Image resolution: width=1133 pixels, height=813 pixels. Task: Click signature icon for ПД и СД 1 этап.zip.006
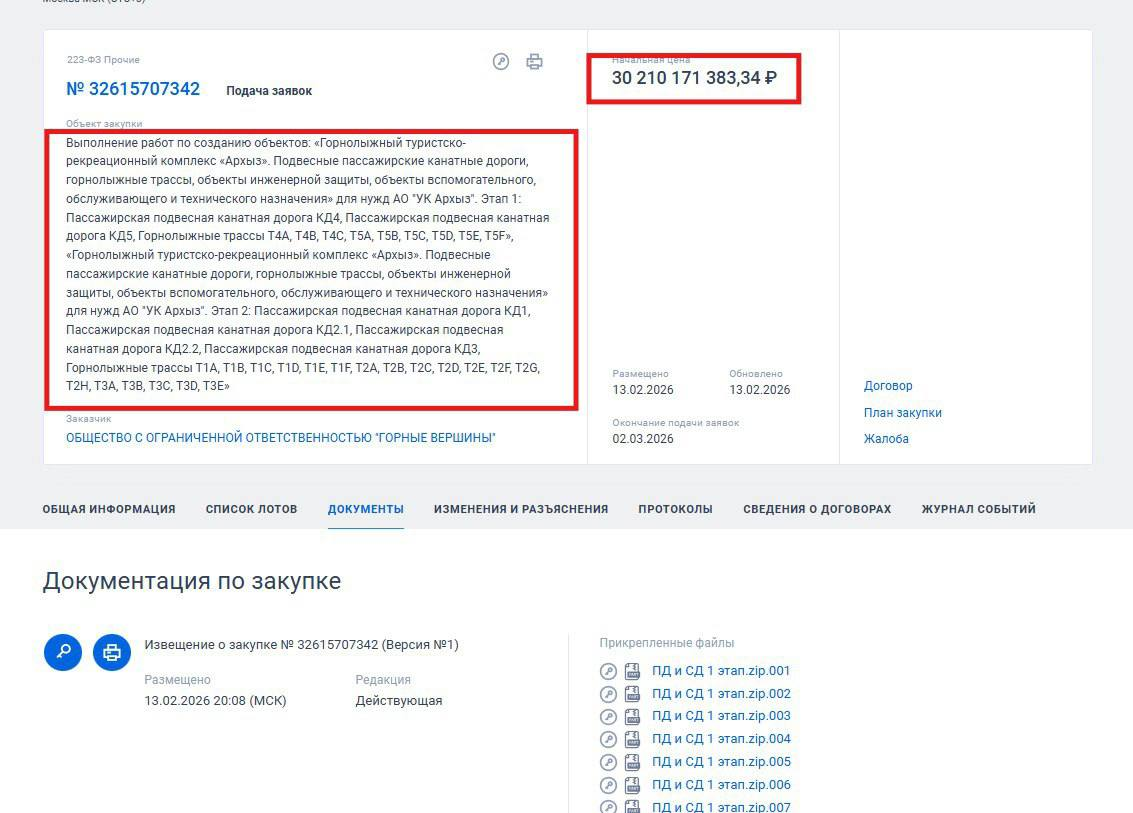[608, 785]
